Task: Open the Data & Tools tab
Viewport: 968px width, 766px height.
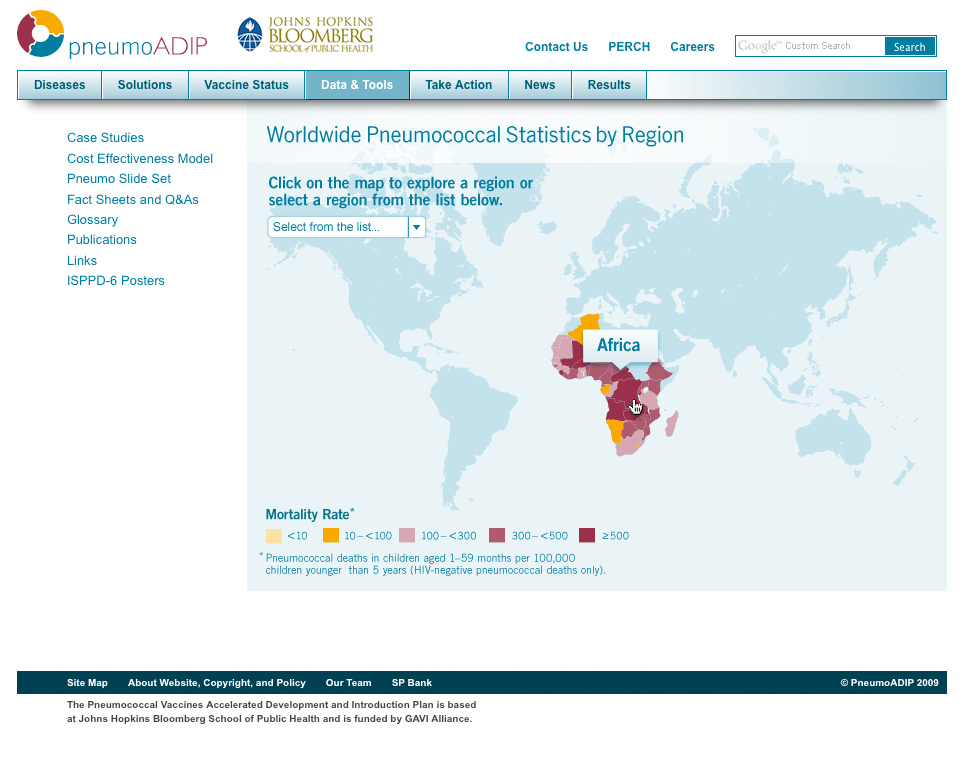Action: pyautogui.click(x=357, y=85)
